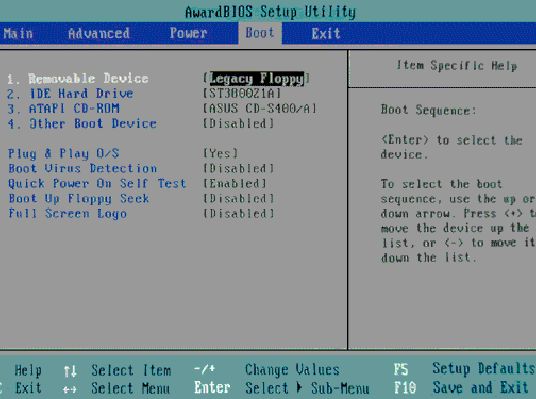Switch to the Advanced tab

pos(98,34)
